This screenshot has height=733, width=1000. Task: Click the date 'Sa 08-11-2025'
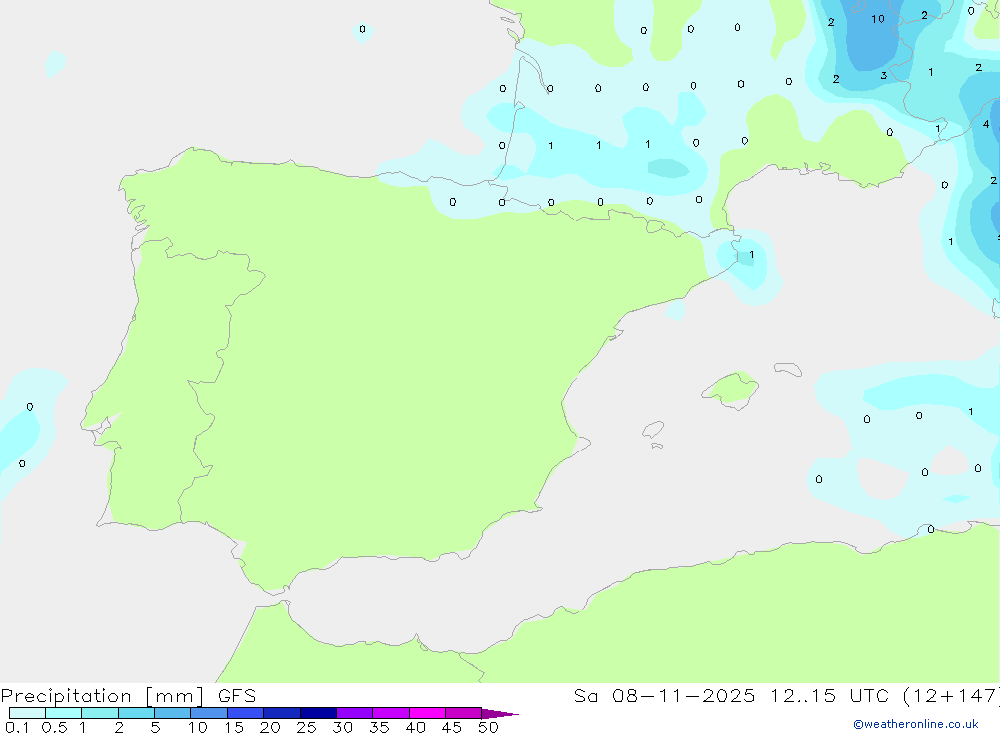click(664, 696)
